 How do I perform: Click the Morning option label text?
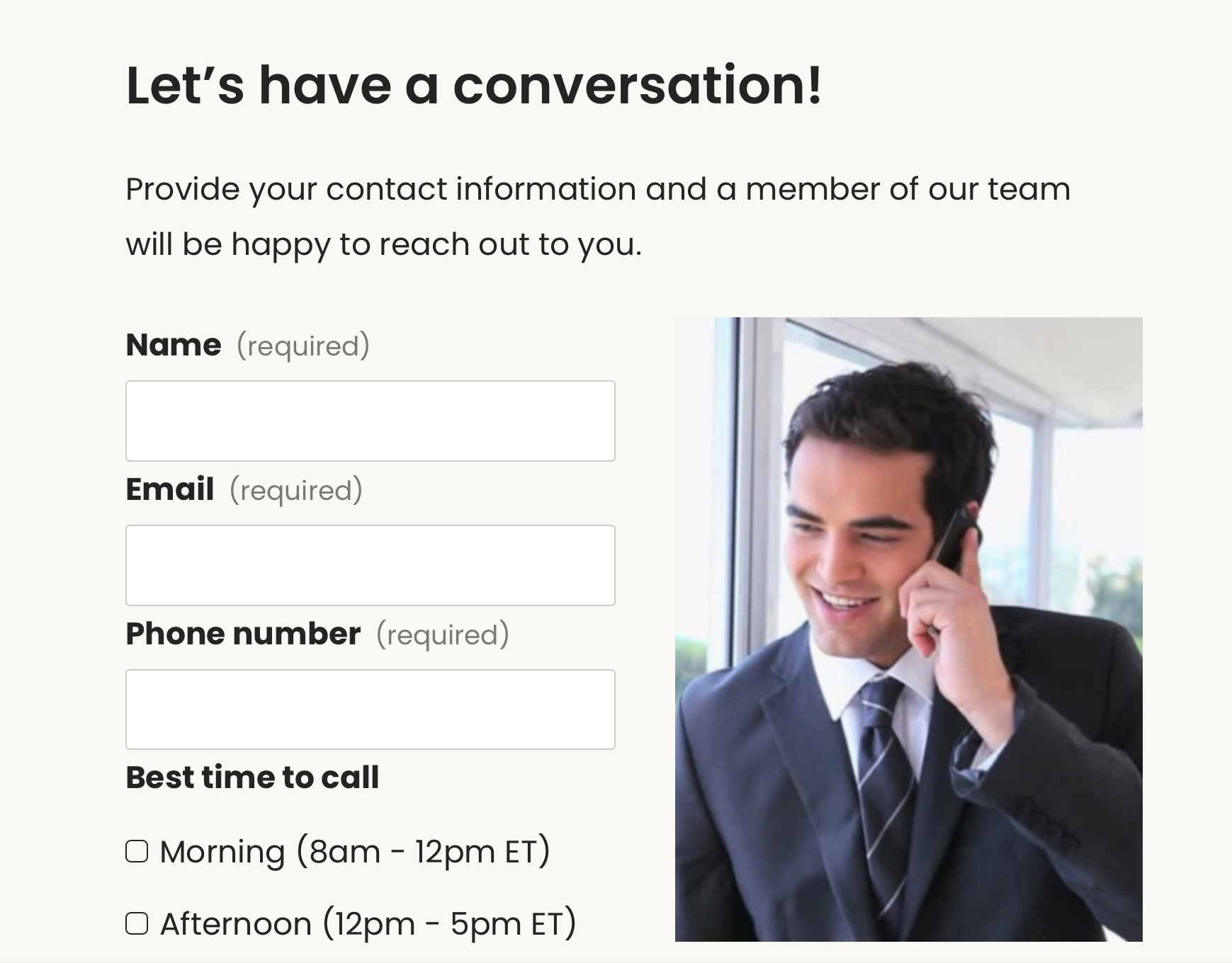click(354, 851)
